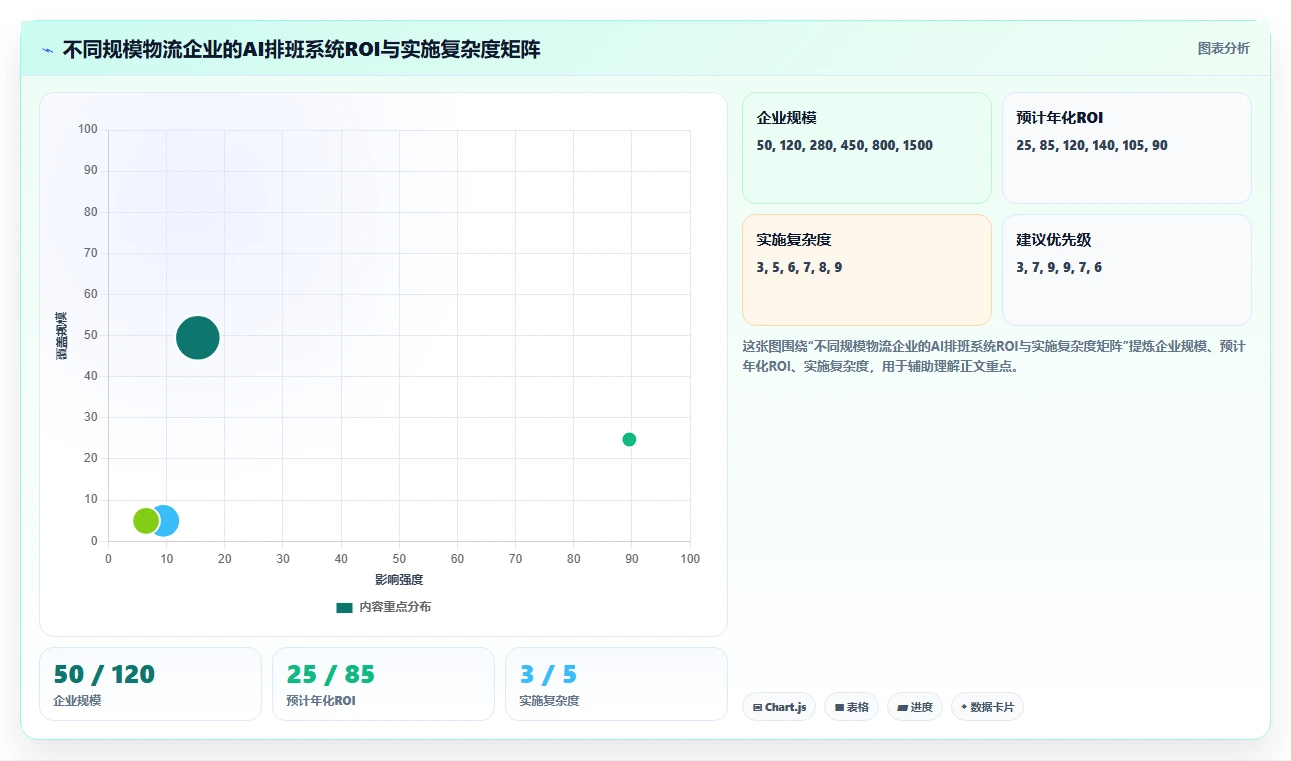Click the Chart.js tag chip
This screenshot has width=1291, height=761.
779,707
